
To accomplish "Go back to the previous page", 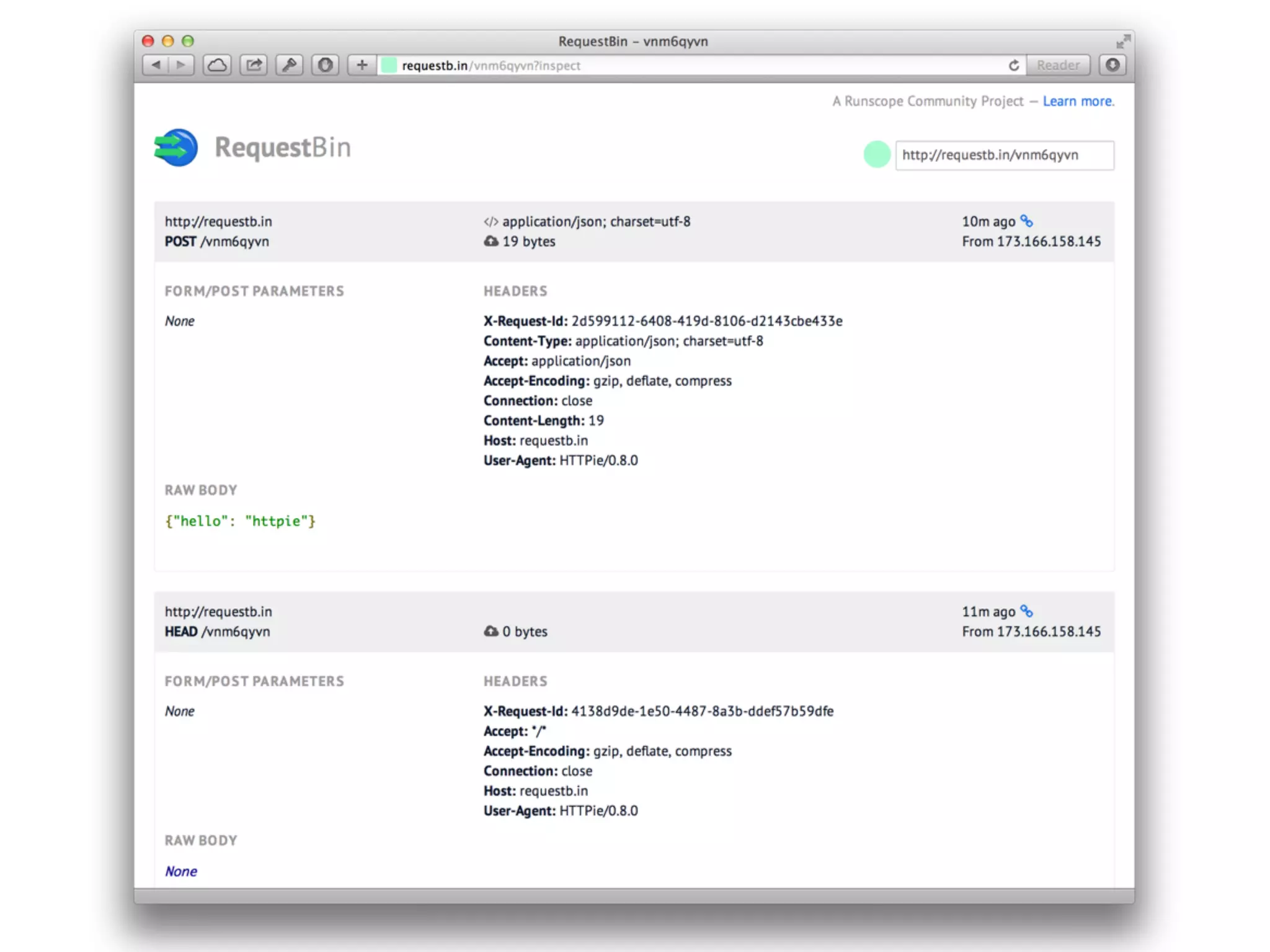I will pyautogui.click(x=156, y=65).
